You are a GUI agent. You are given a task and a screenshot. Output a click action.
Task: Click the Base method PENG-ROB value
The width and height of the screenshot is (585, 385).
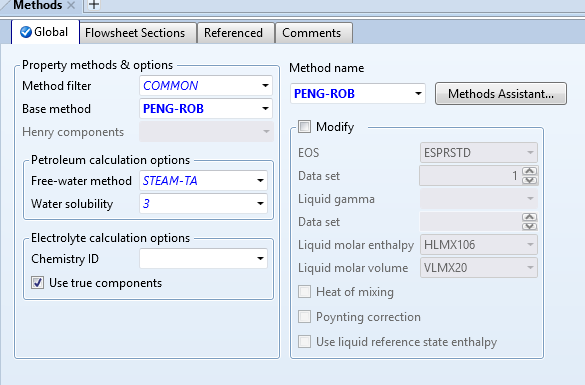click(x=173, y=109)
